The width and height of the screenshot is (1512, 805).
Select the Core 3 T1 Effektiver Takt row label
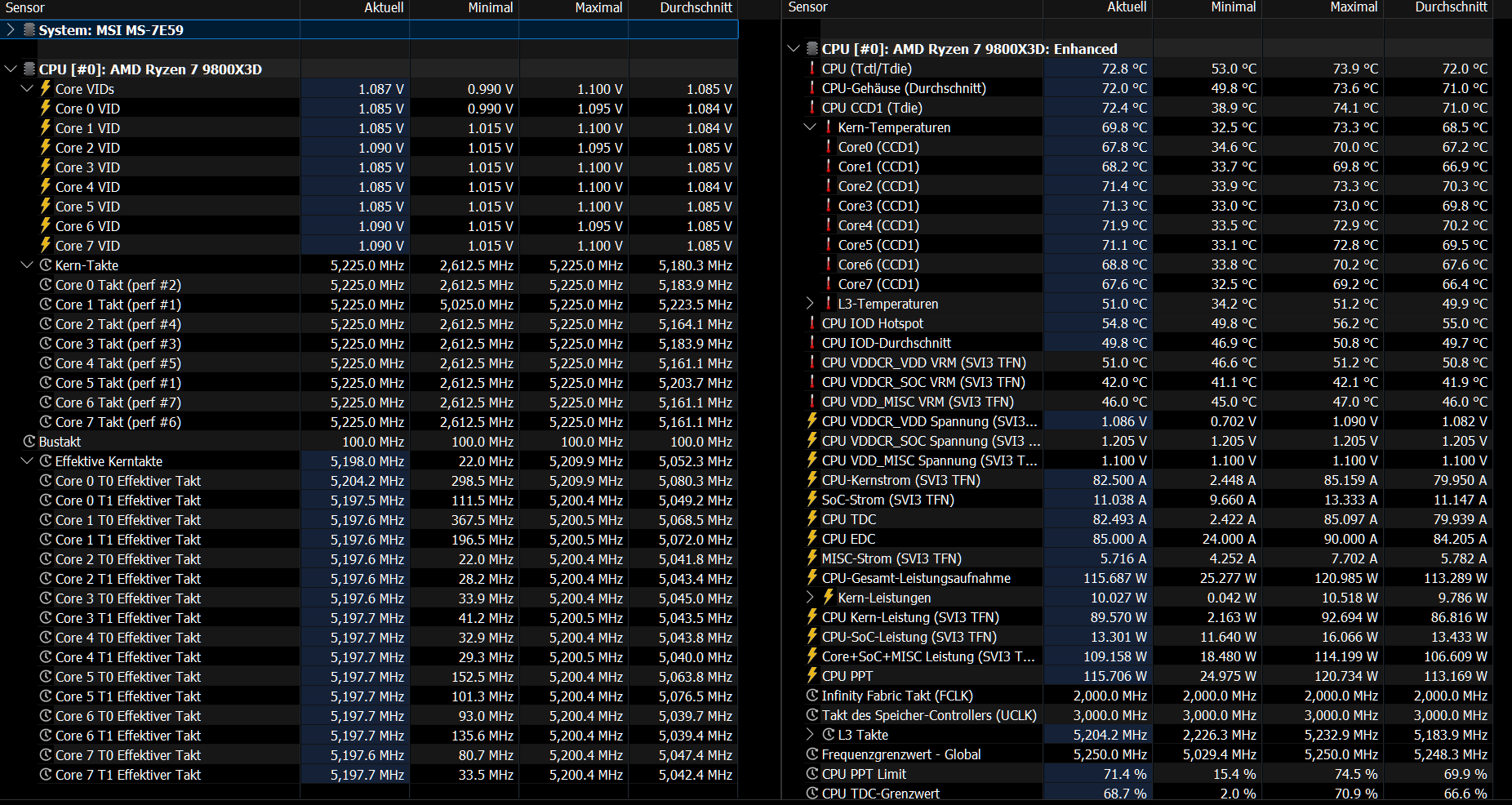point(128,618)
